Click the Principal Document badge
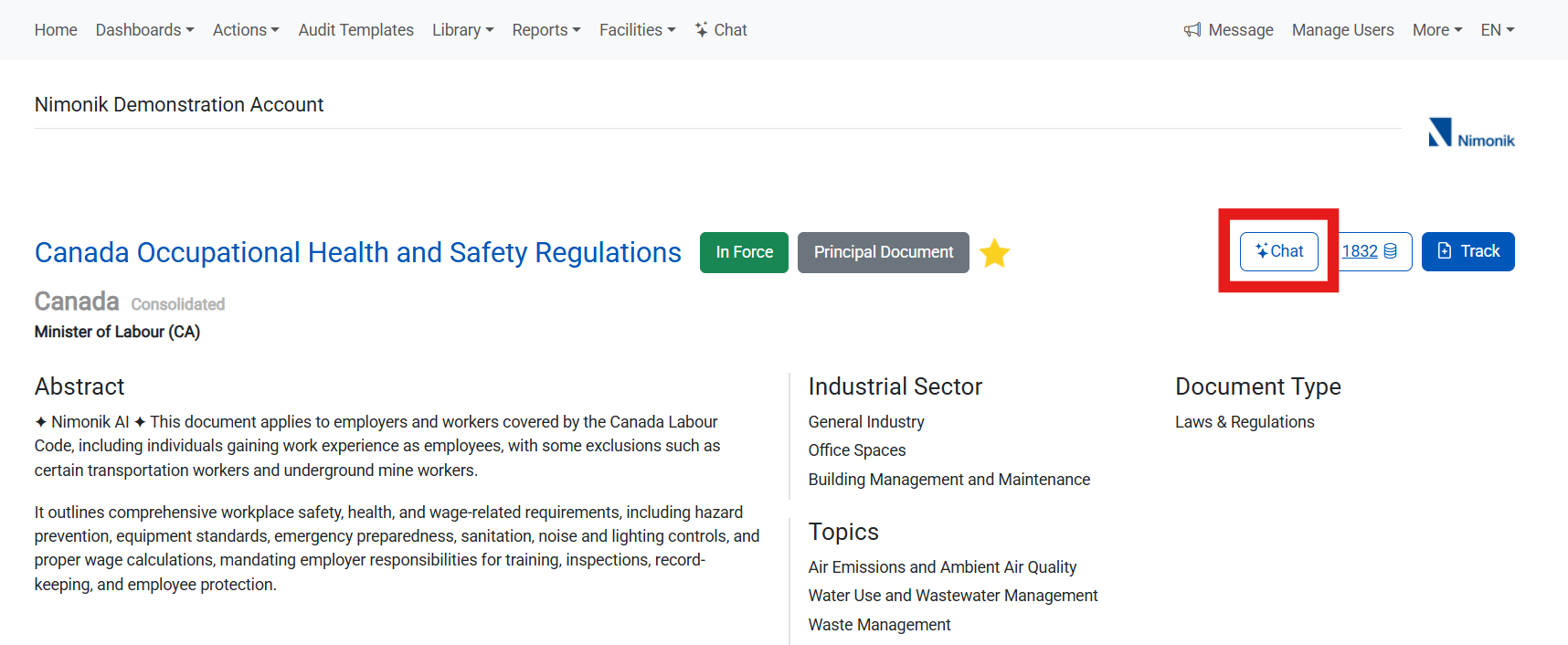The height and width of the screenshot is (645, 1568). point(884,252)
